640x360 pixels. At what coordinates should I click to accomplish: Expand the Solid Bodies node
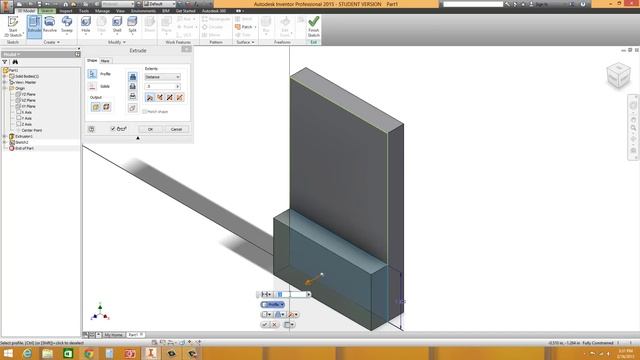(5, 76)
